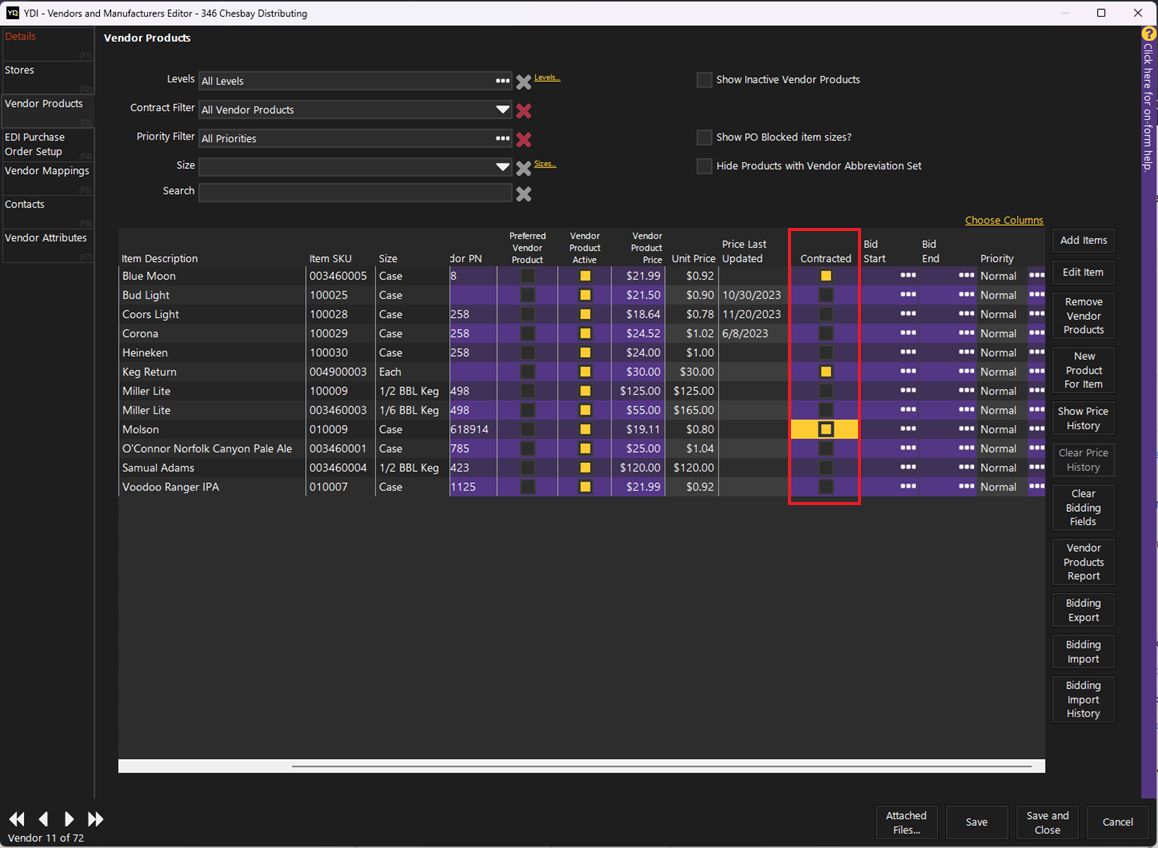Go to the first vendor record
This screenshot has width=1158, height=848.
pyautogui.click(x=17, y=819)
